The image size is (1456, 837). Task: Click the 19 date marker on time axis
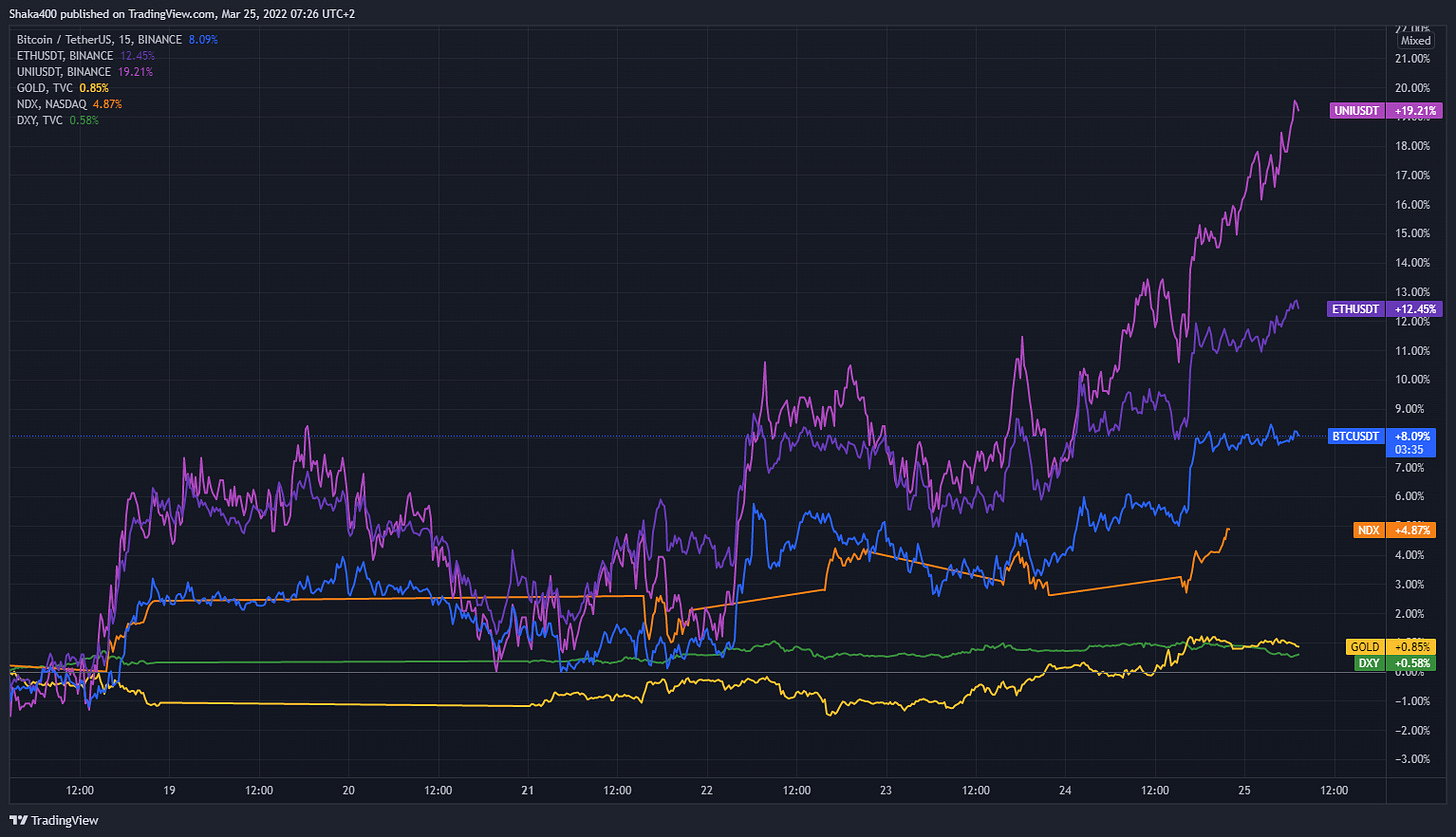pyautogui.click(x=169, y=788)
